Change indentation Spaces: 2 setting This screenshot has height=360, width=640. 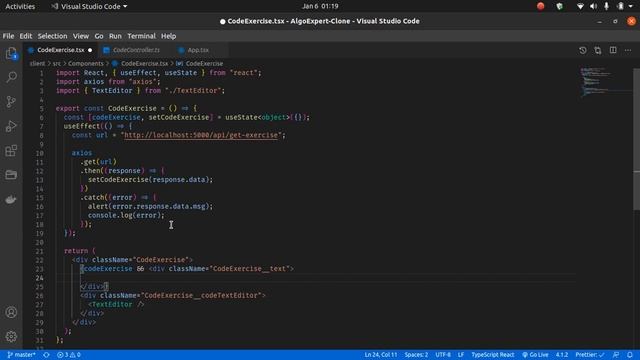pyautogui.click(x=416, y=355)
